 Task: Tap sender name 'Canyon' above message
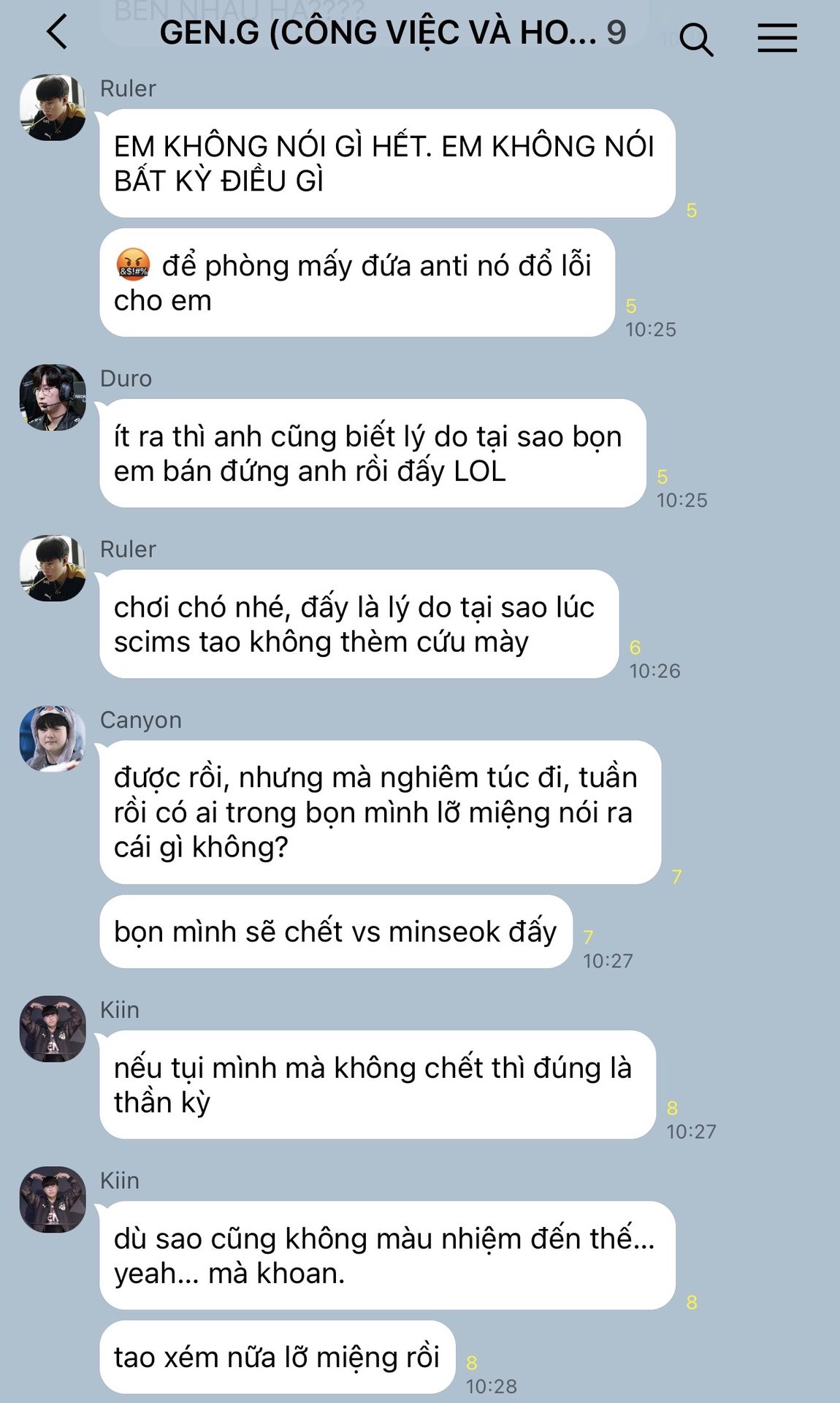pos(141,720)
